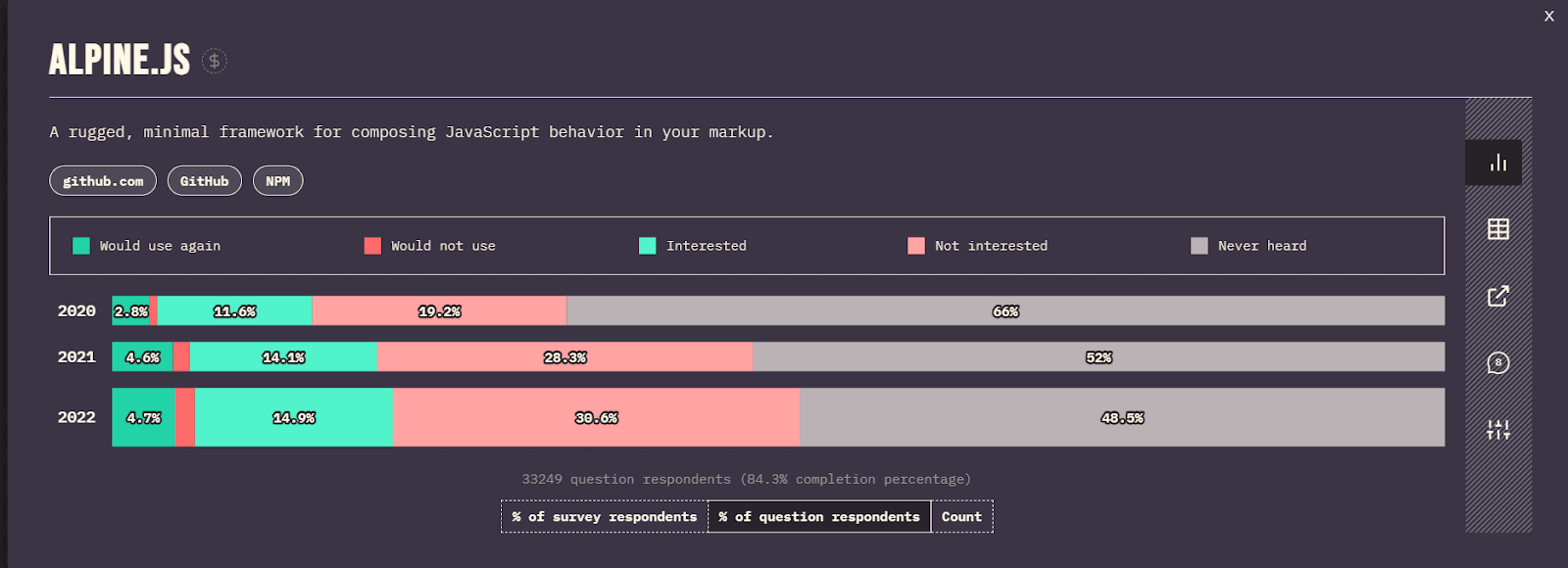
Task: Open the comments speech bubble icon
Action: (1497, 363)
